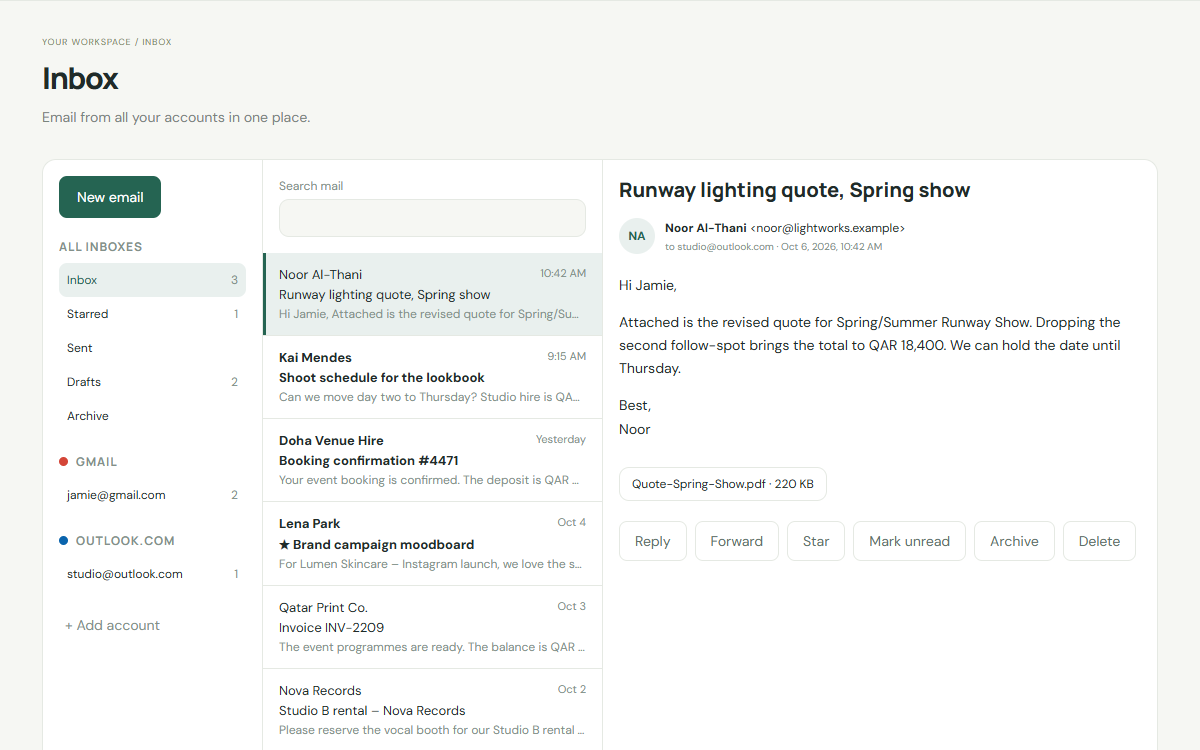Star the open message
This screenshot has width=1200, height=750.
(x=816, y=541)
